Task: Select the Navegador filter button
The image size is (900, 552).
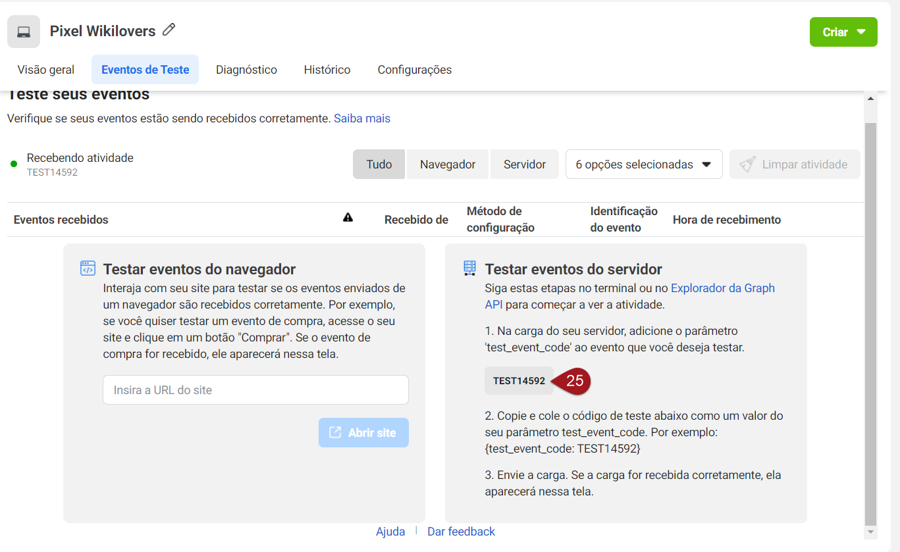Action: pos(447,164)
